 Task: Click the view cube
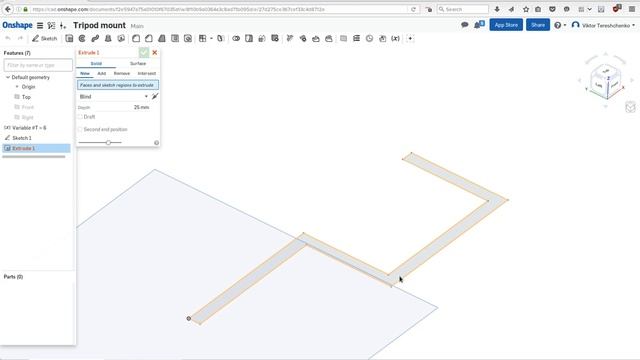[606, 82]
